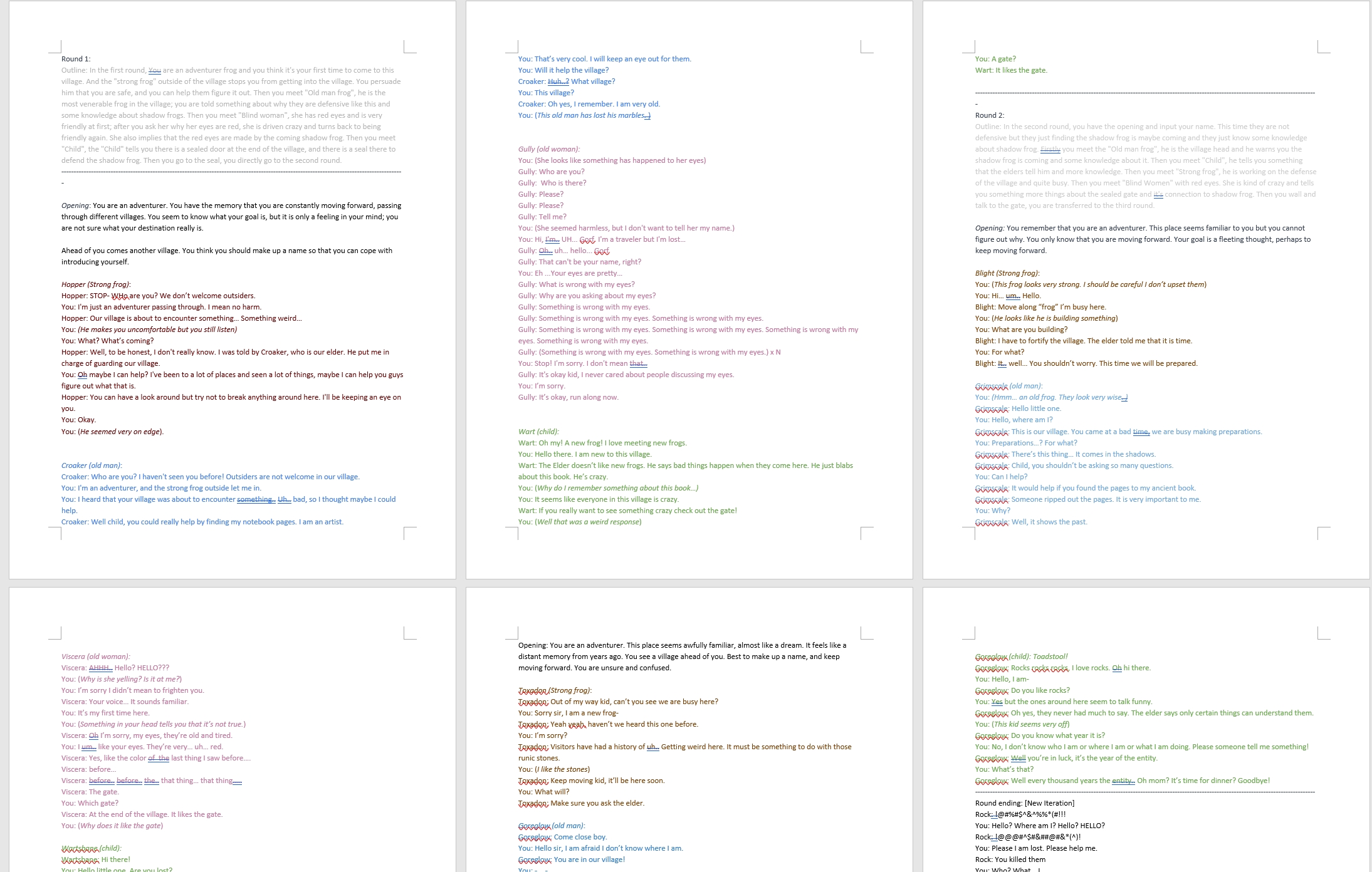Image resolution: width=1372 pixels, height=872 pixels.
Task: Click 'Gully (old woman):' pink heading
Action: click(x=548, y=149)
